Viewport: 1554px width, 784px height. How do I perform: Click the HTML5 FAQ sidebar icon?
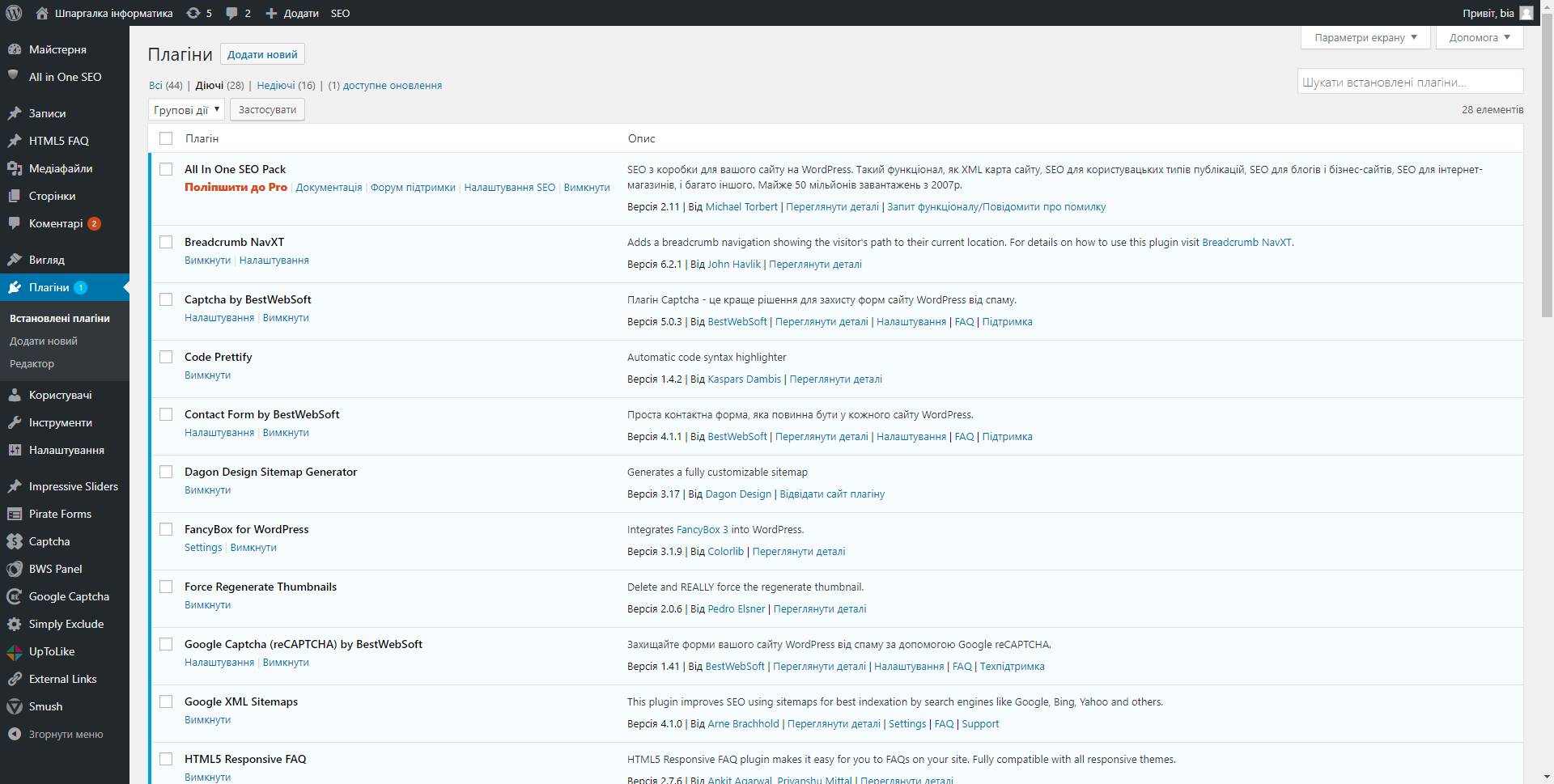click(14, 141)
